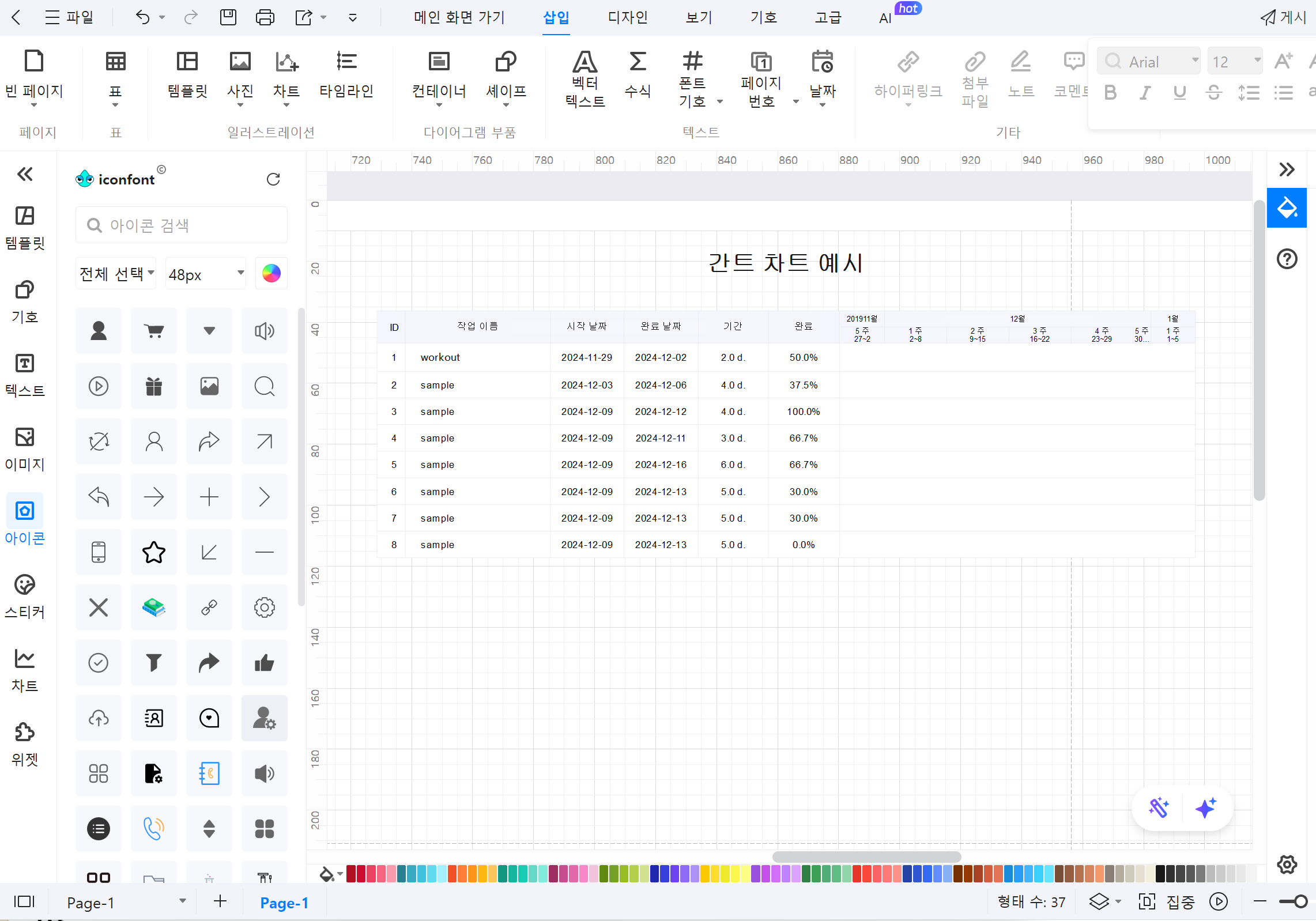Select the outlined star icon

pyautogui.click(x=154, y=552)
